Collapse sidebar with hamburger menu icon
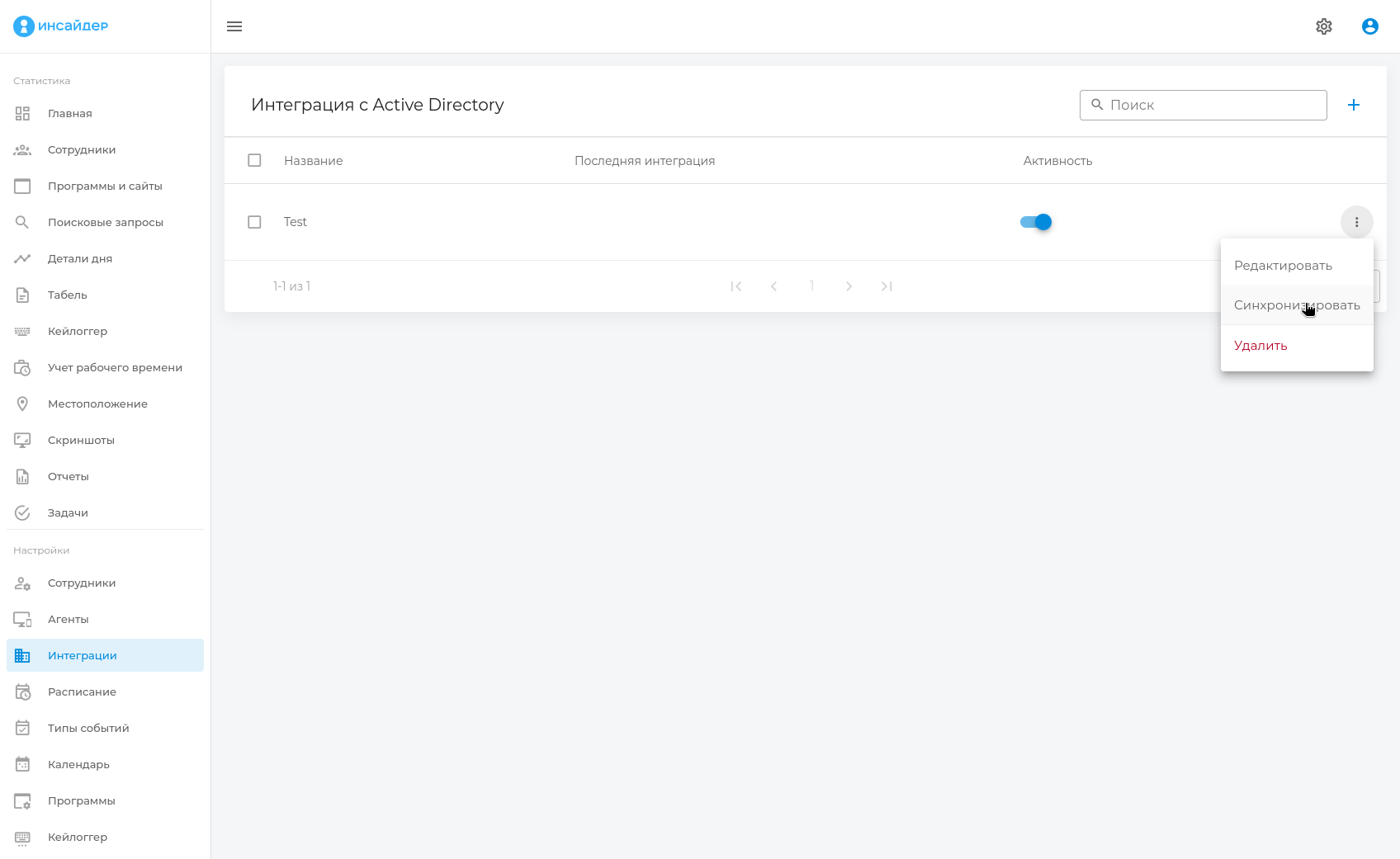The height and width of the screenshot is (859, 1400). point(234,26)
